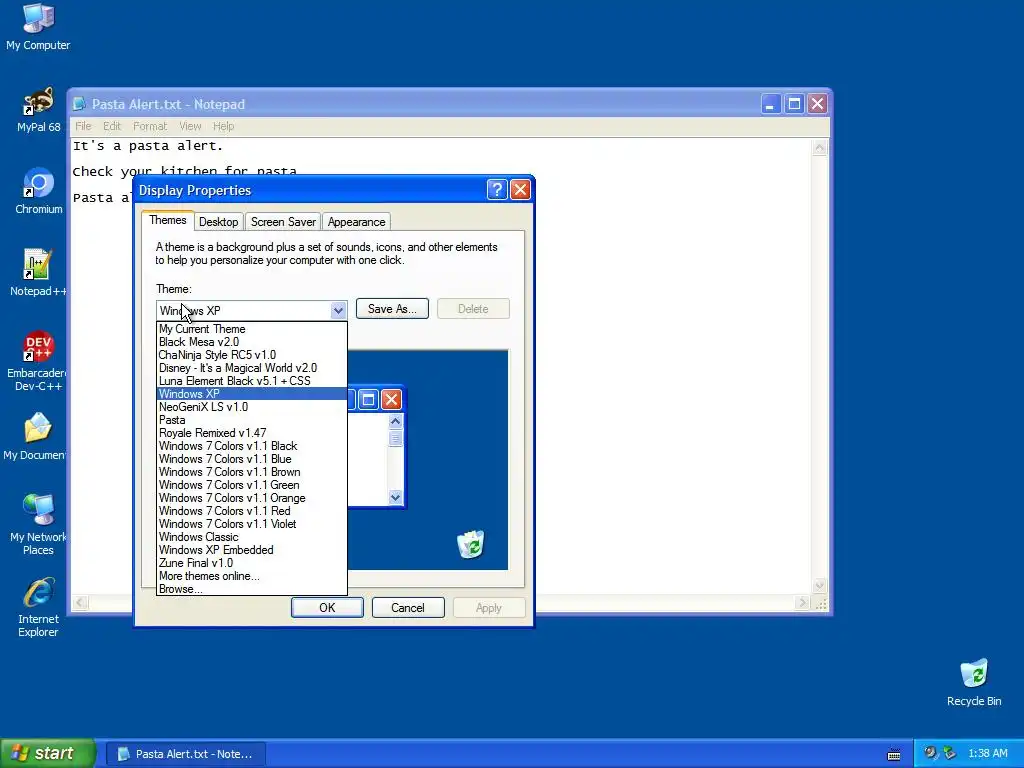Click Notepad horizontal scrollbar right arrow

803,603
